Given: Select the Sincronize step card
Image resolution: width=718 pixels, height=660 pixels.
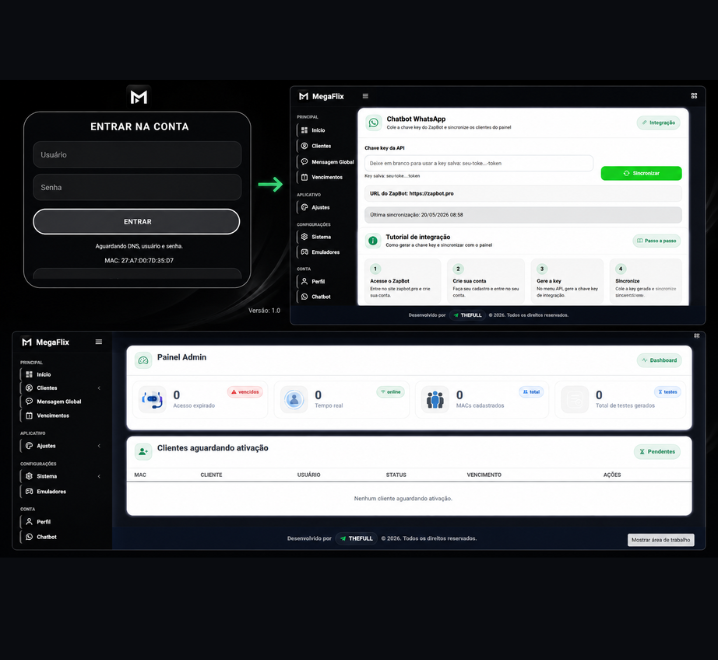Looking at the screenshot, I should tap(646, 281).
